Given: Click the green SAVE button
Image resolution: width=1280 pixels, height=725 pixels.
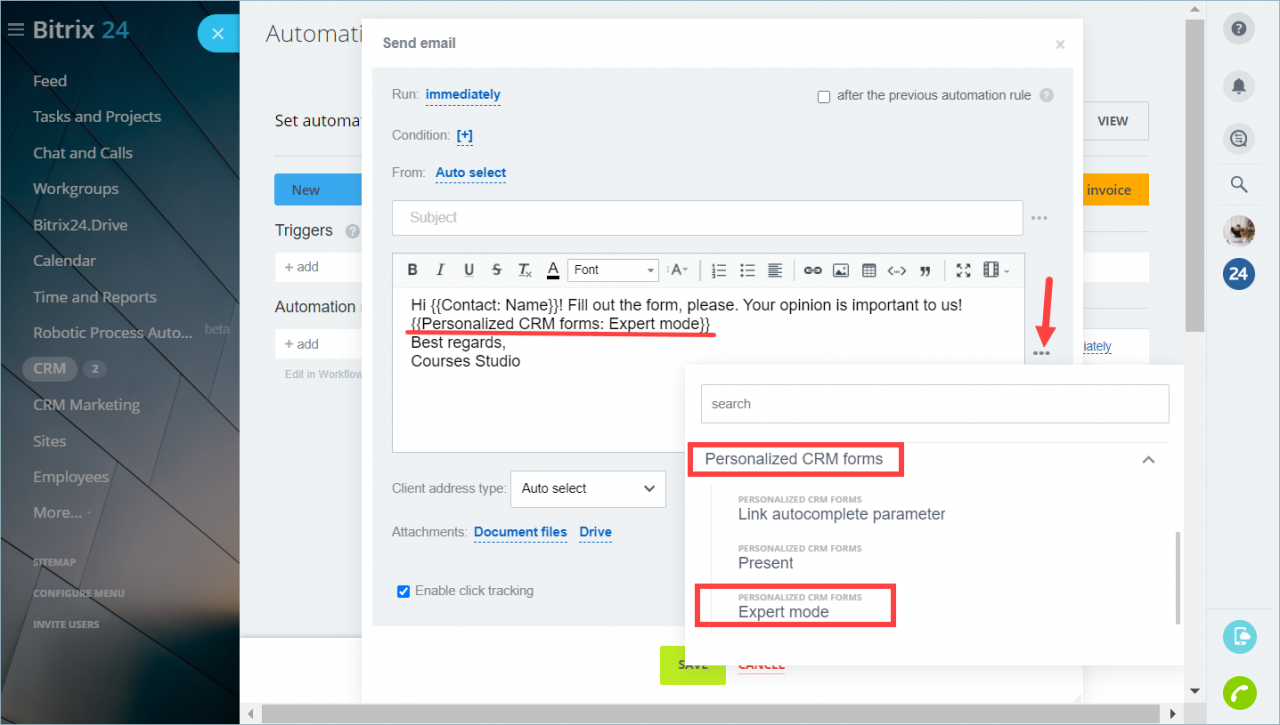Looking at the screenshot, I should tap(692, 665).
